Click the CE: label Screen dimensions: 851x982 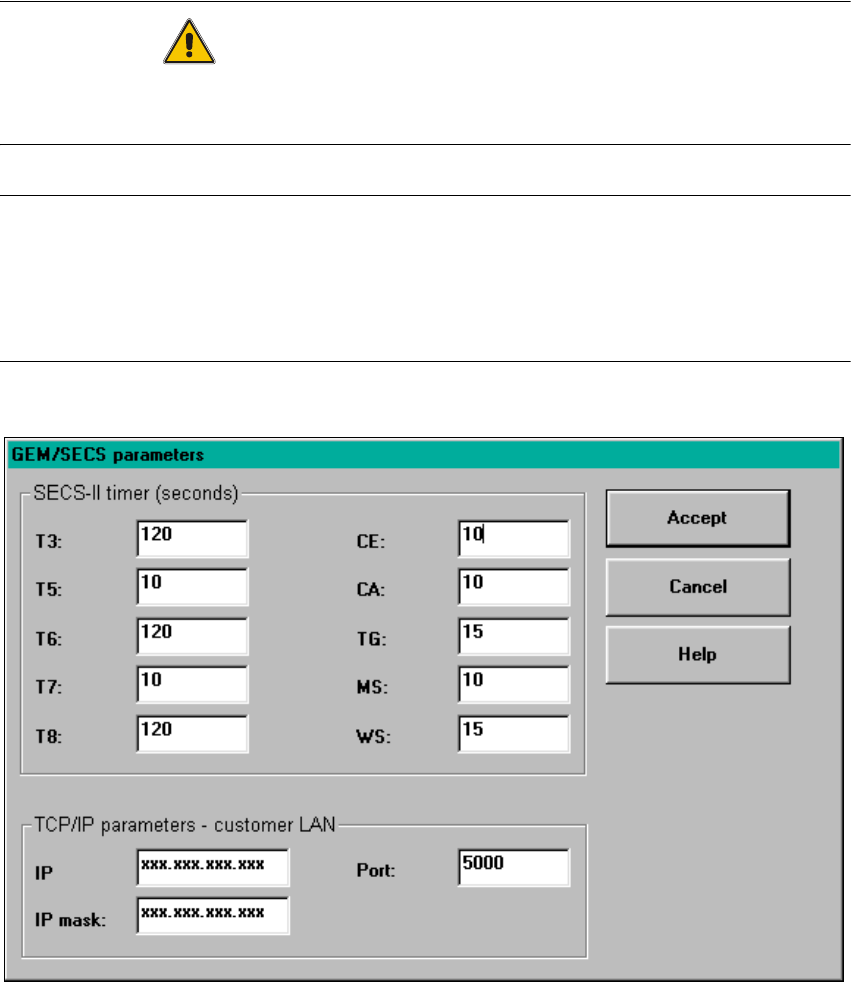coord(371,541)
